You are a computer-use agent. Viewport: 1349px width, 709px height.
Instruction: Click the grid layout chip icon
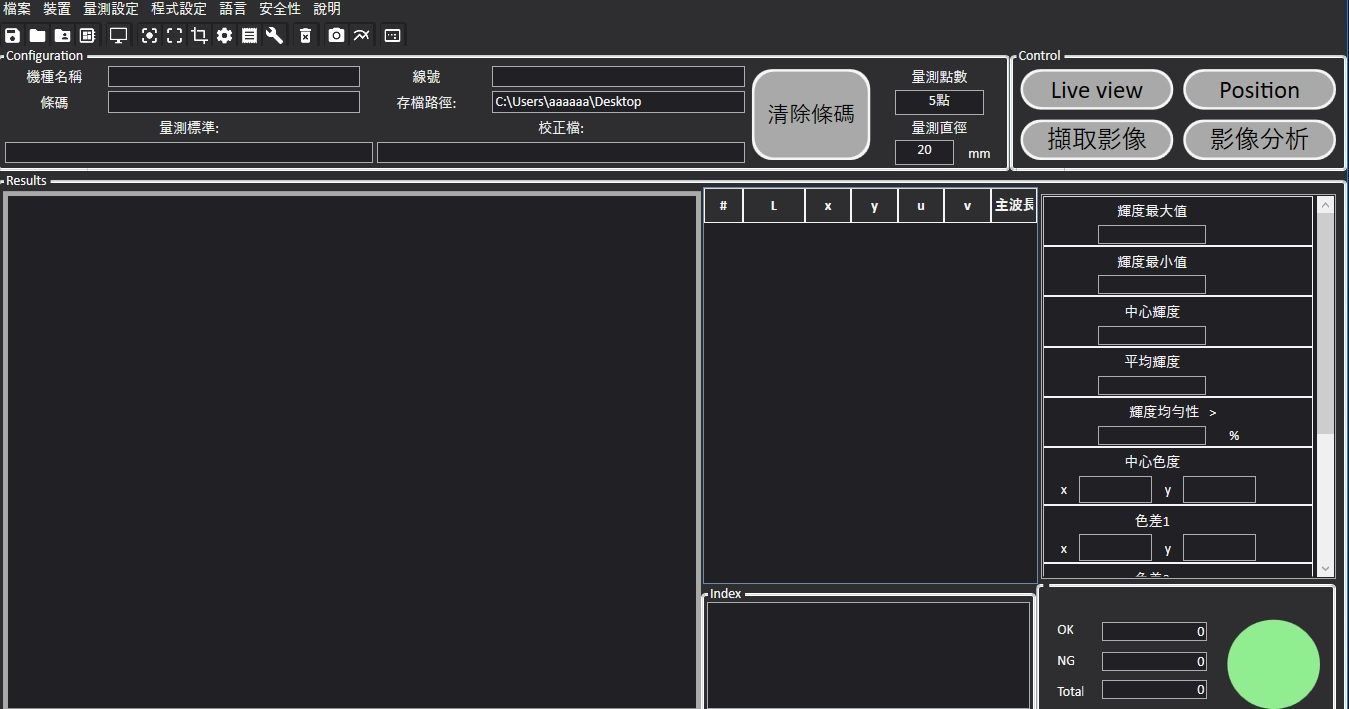tap(87, 35)
